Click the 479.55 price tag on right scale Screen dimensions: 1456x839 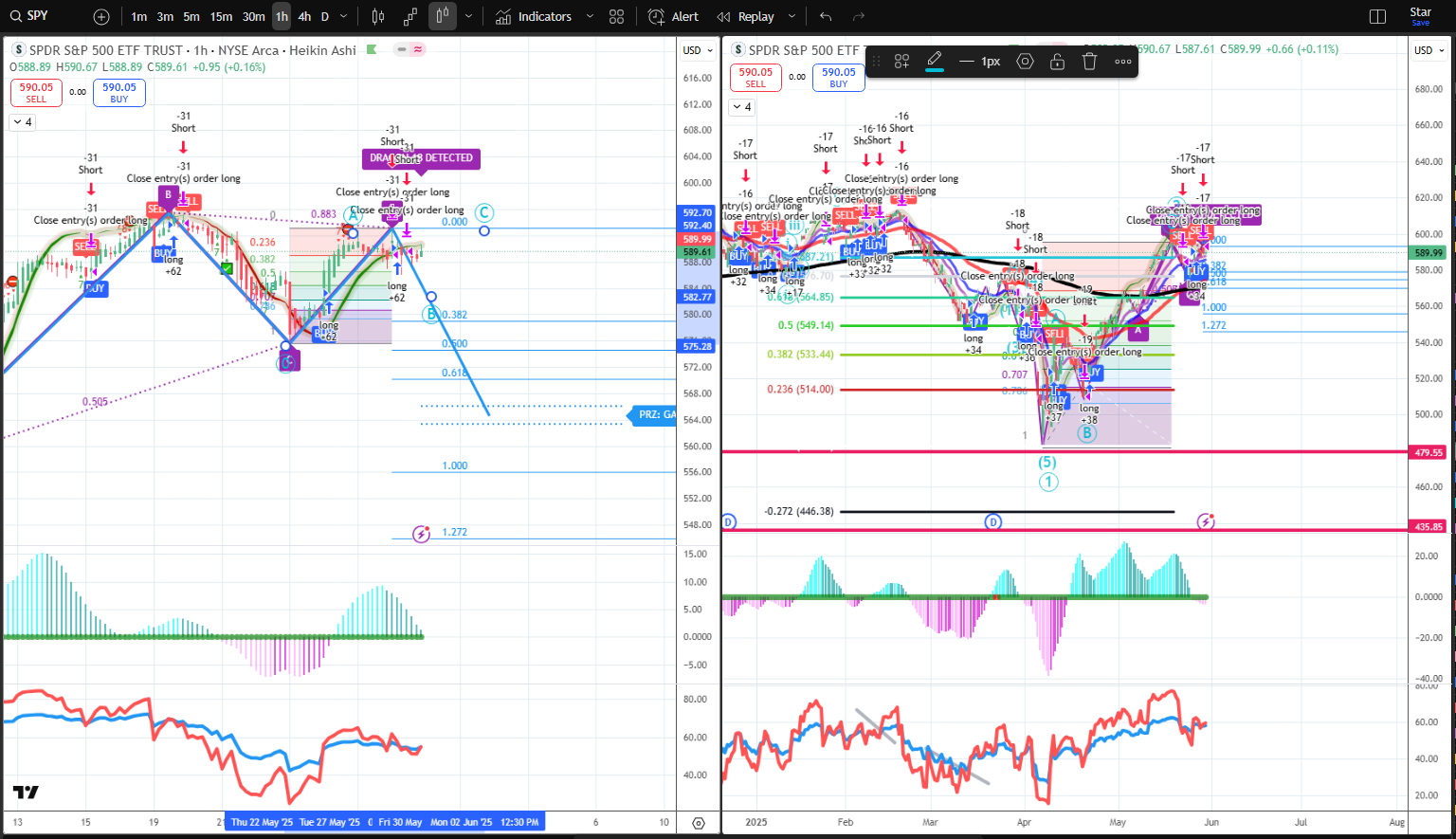coord(1429,452)
